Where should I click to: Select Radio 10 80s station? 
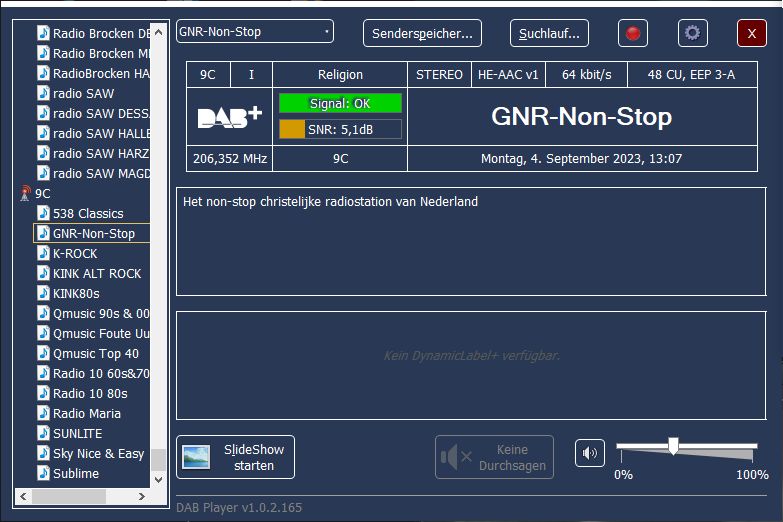click(90, 394)
